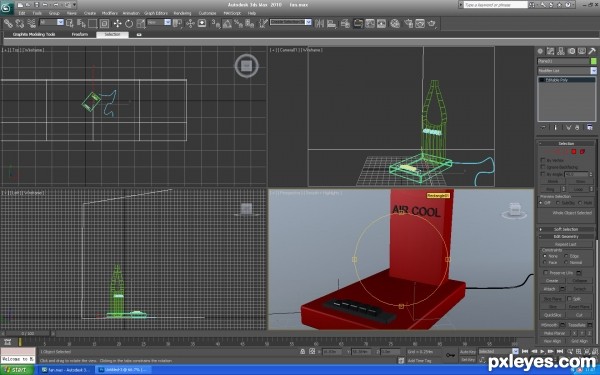Switch to the Hierarchy command panel tab
The width and height of the screenshot is (600, 375).
(x=561, y=51)
